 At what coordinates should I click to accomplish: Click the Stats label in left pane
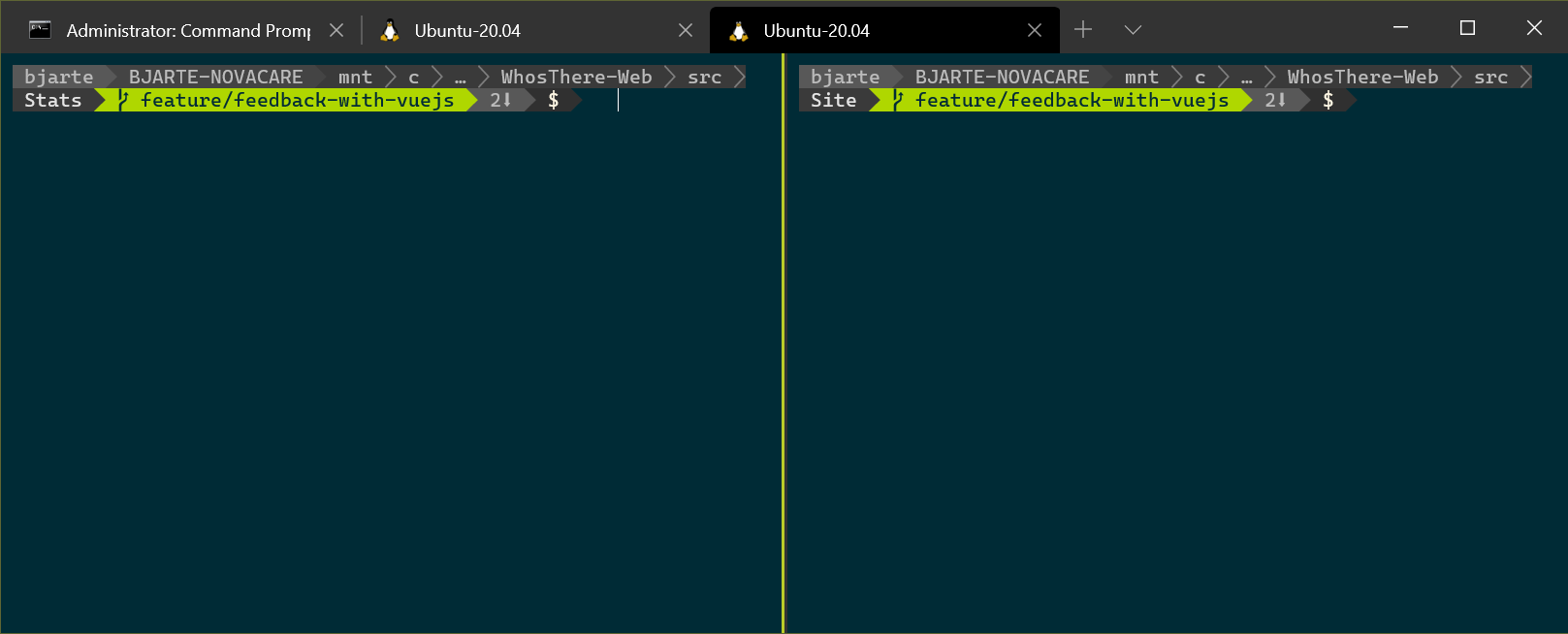click(x=53, y=100)
